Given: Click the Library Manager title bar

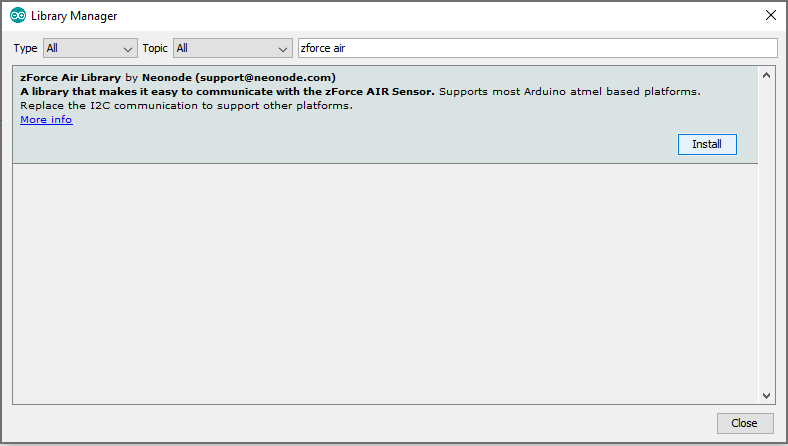Looking at the screenshot, I should pos(400,15).
